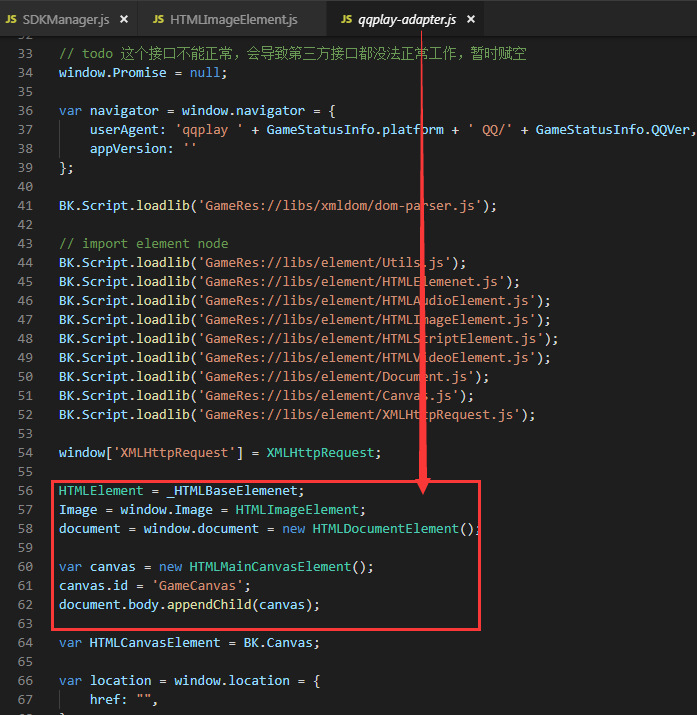Screen dimensions: 697x715
Task: Click 'window.location' on line 66
Action: click(x=232, y=681)
